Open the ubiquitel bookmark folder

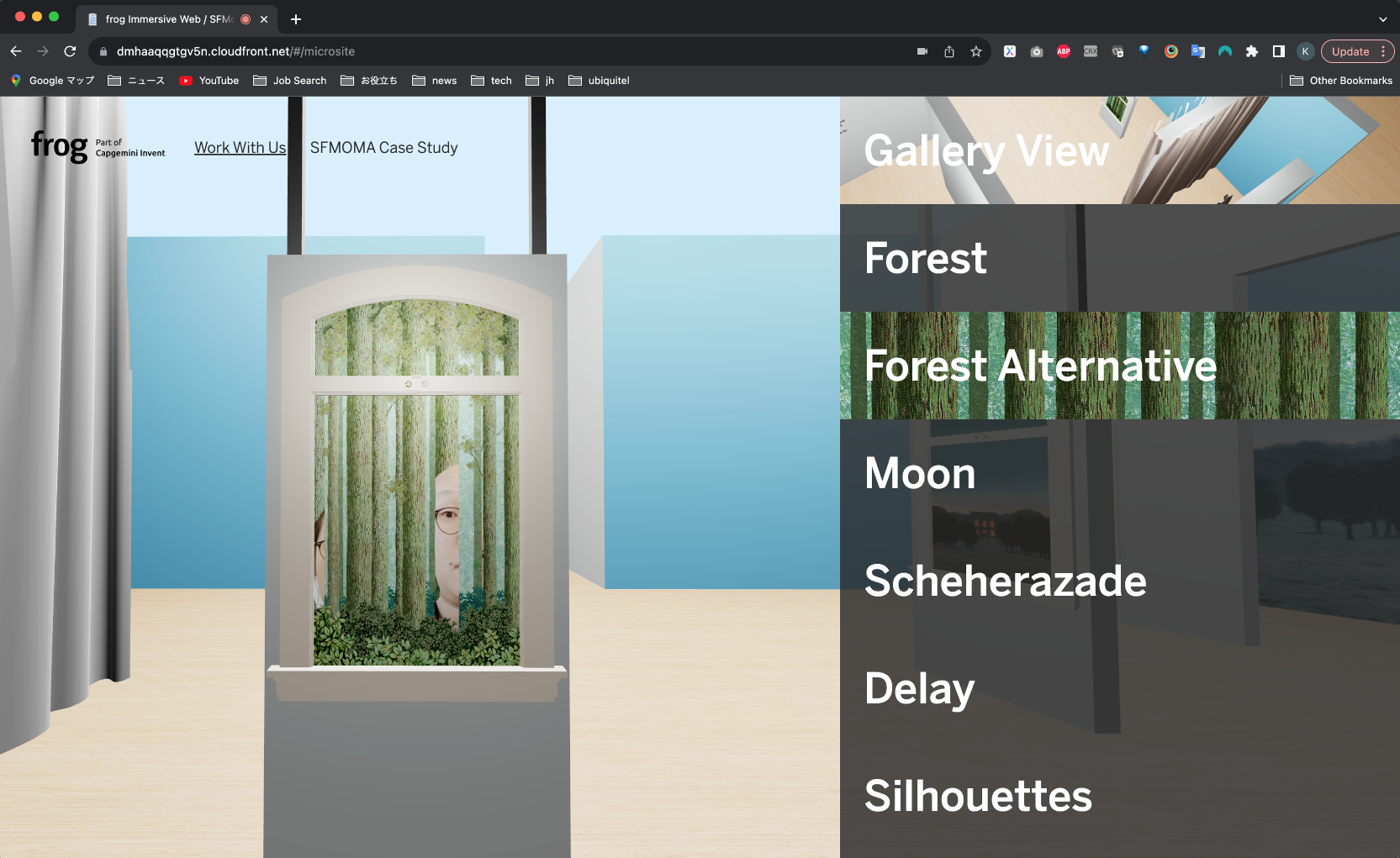(600, 81)
